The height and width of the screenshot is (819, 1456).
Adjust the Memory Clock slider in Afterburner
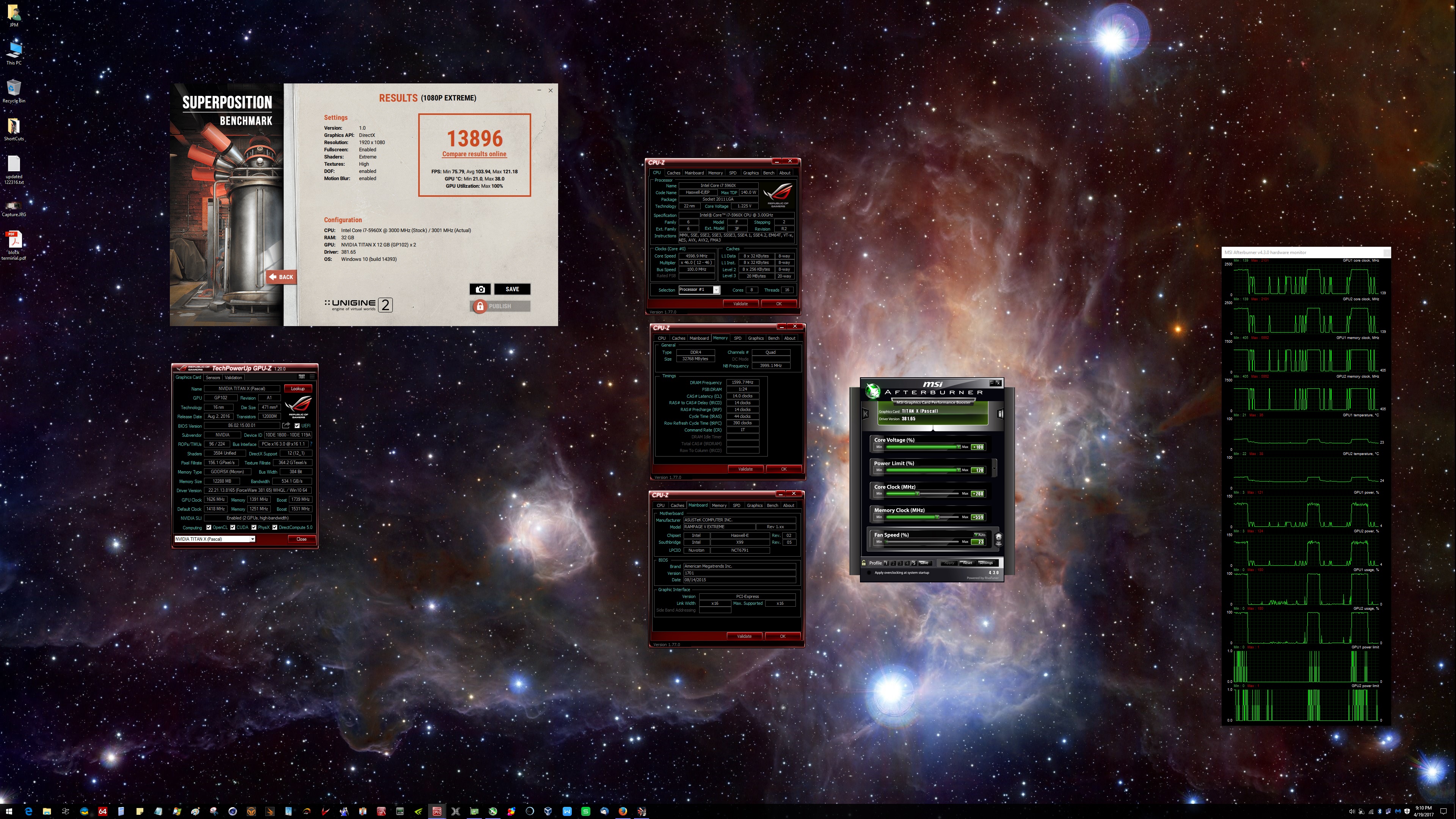(x=923, y=517)
